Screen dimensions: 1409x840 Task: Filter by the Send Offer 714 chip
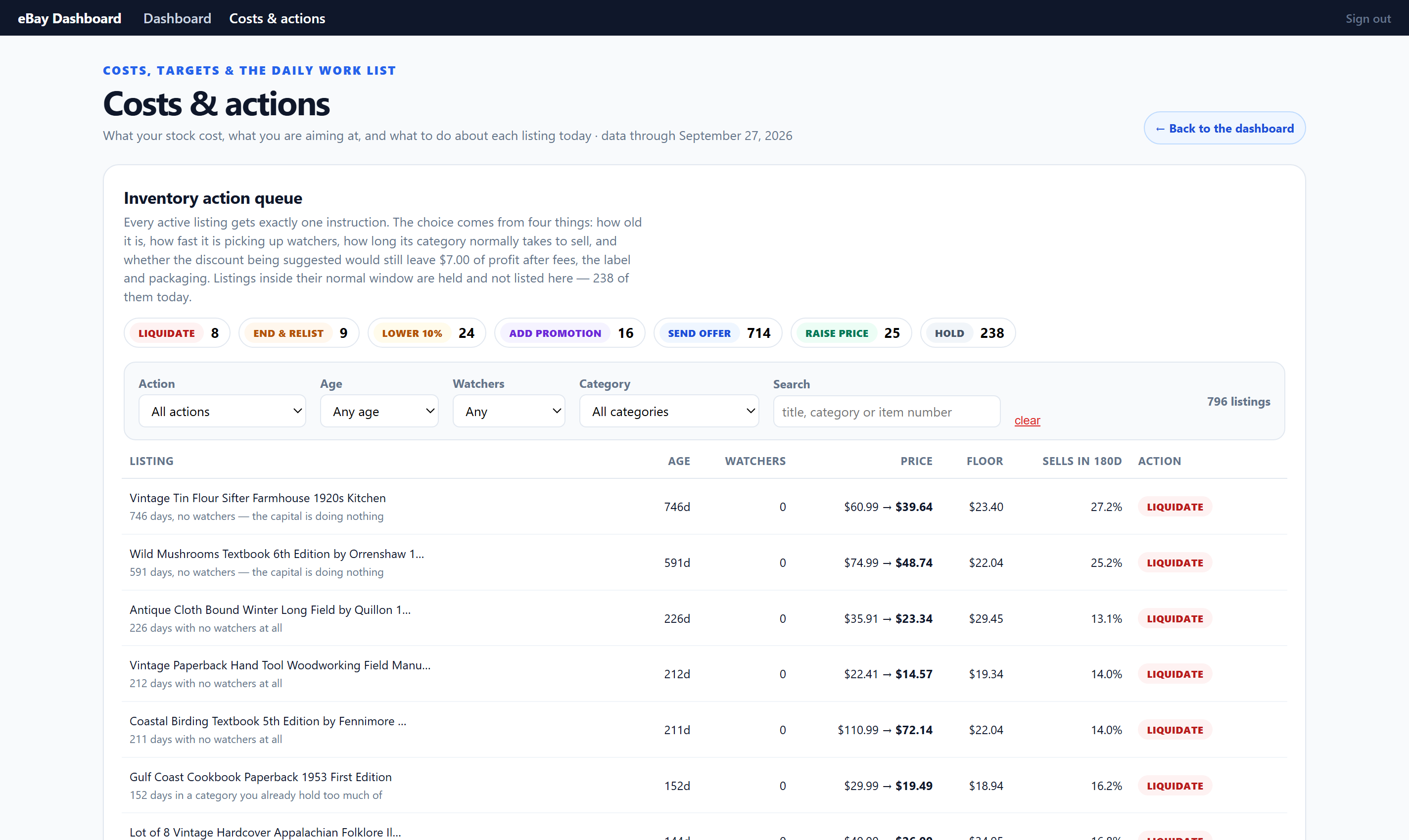click(718, 333)
